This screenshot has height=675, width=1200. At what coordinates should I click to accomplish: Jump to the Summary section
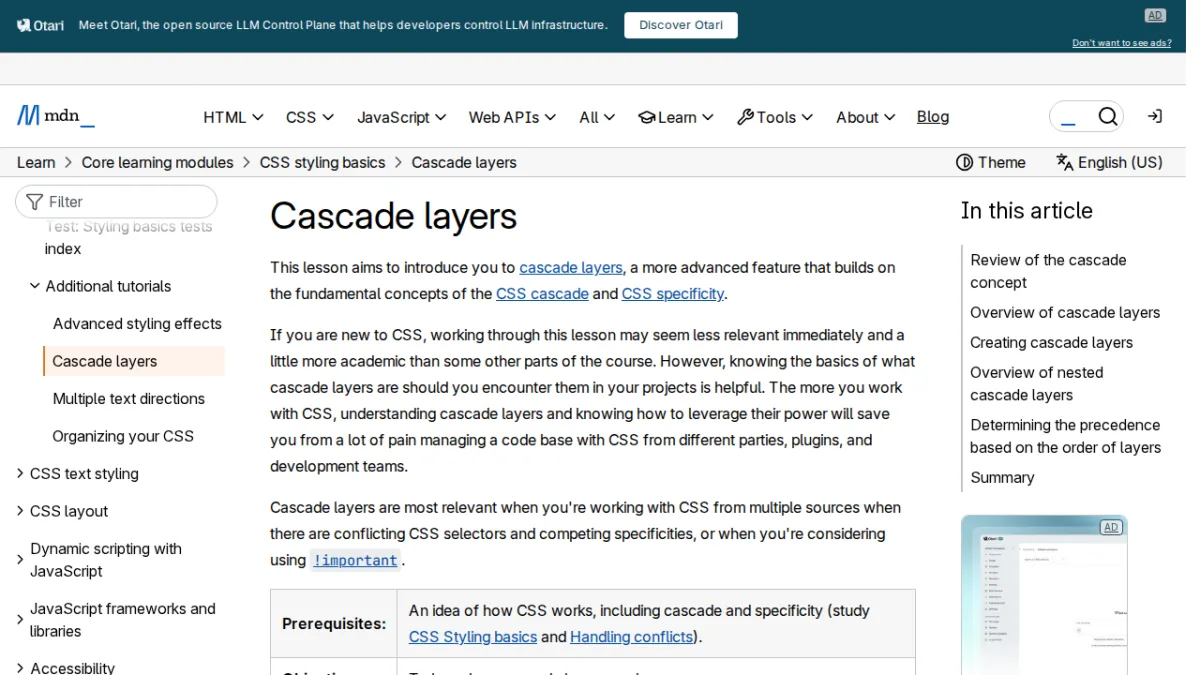tap(1002, 477)
